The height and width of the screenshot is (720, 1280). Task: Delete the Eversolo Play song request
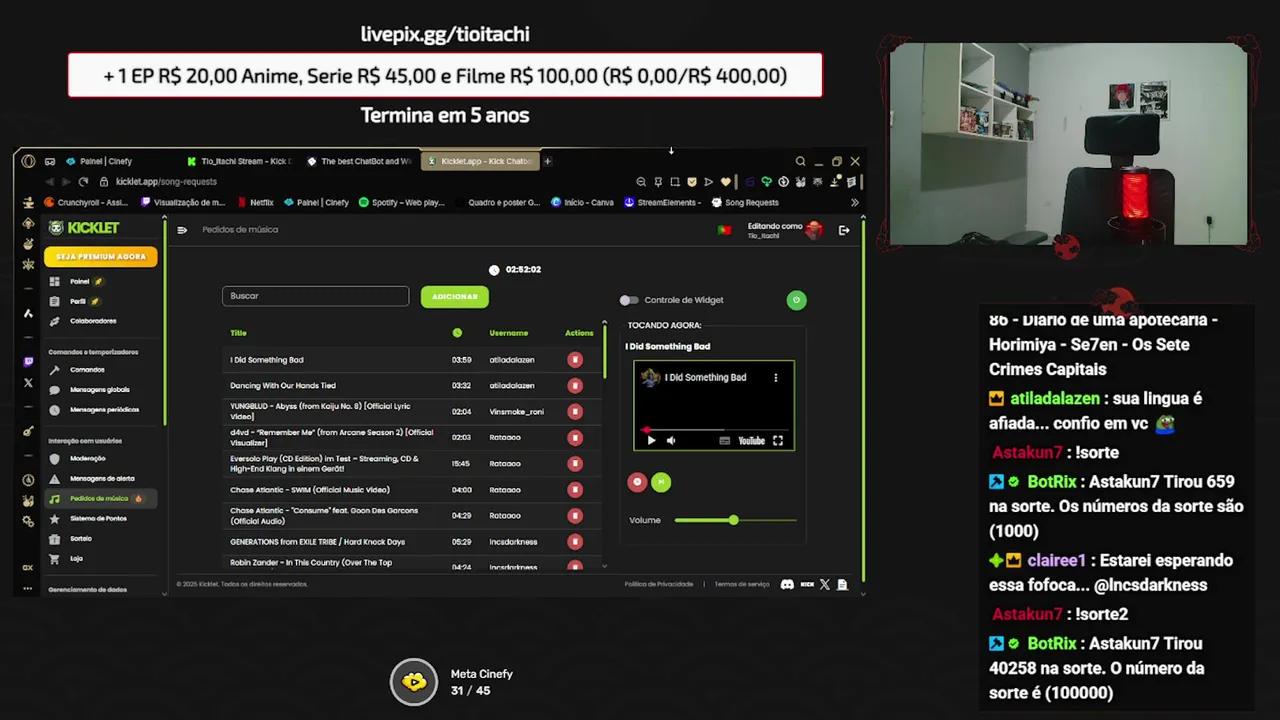[x=575, y=464]
